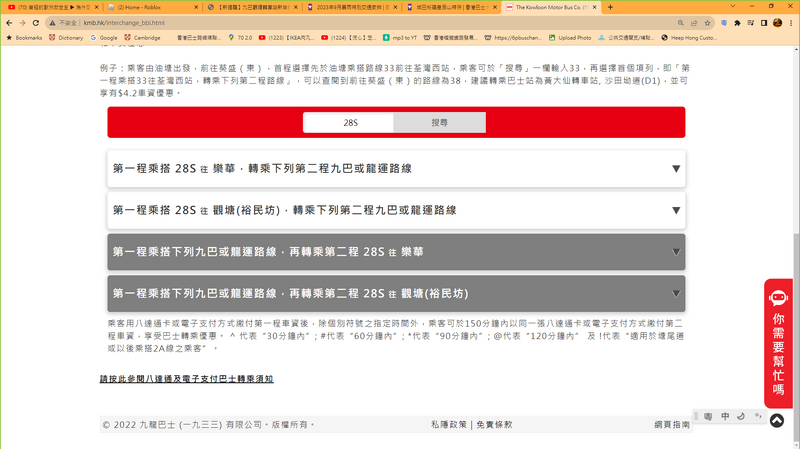
Task: Click the back-to-top round arrow button
Action: pos(777,420)
